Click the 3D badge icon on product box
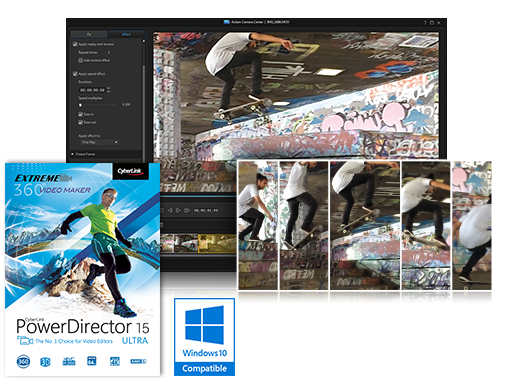520x387 pixels. coord(45,362)
